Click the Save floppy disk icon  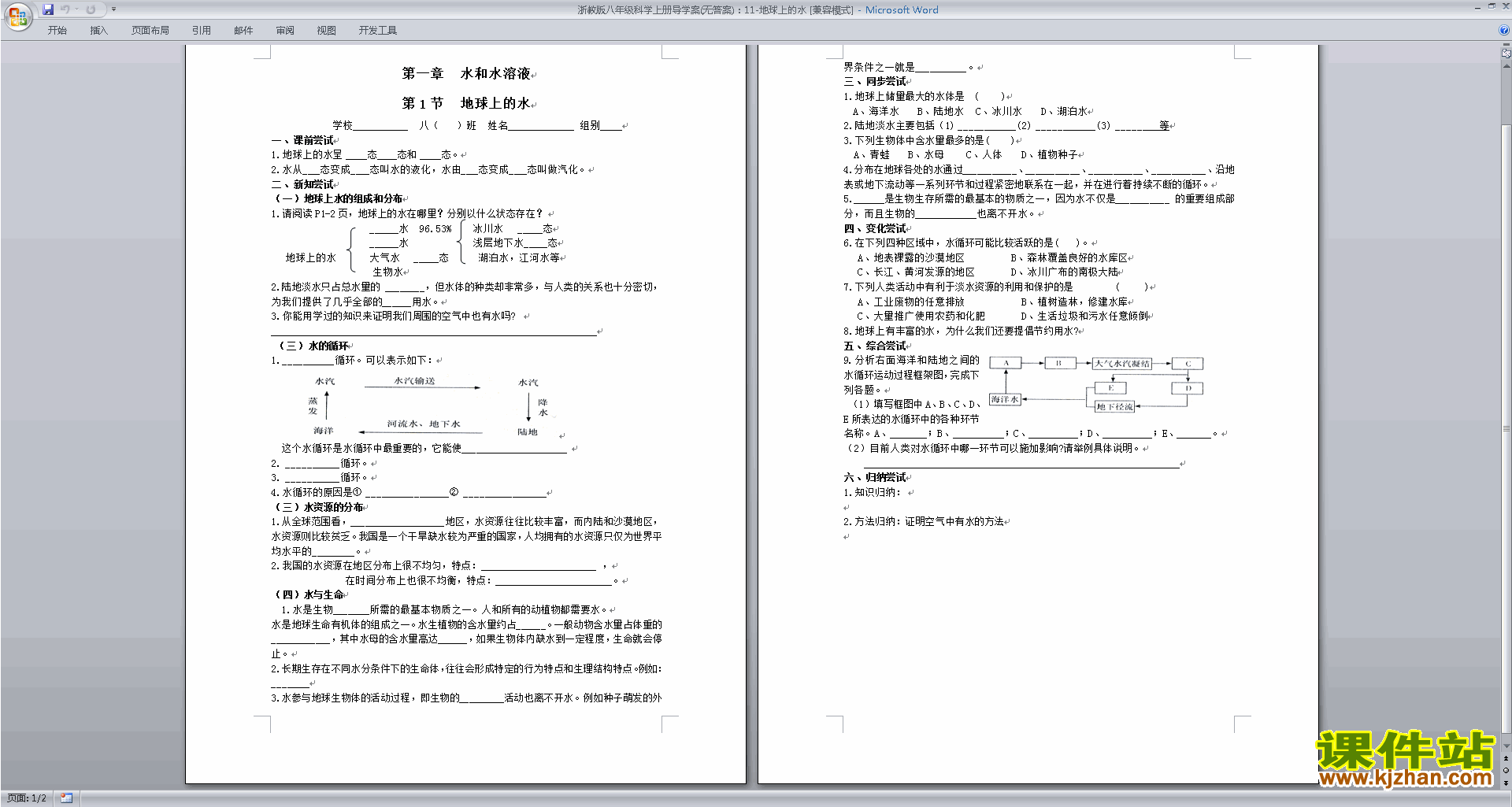tap(48, 9)
